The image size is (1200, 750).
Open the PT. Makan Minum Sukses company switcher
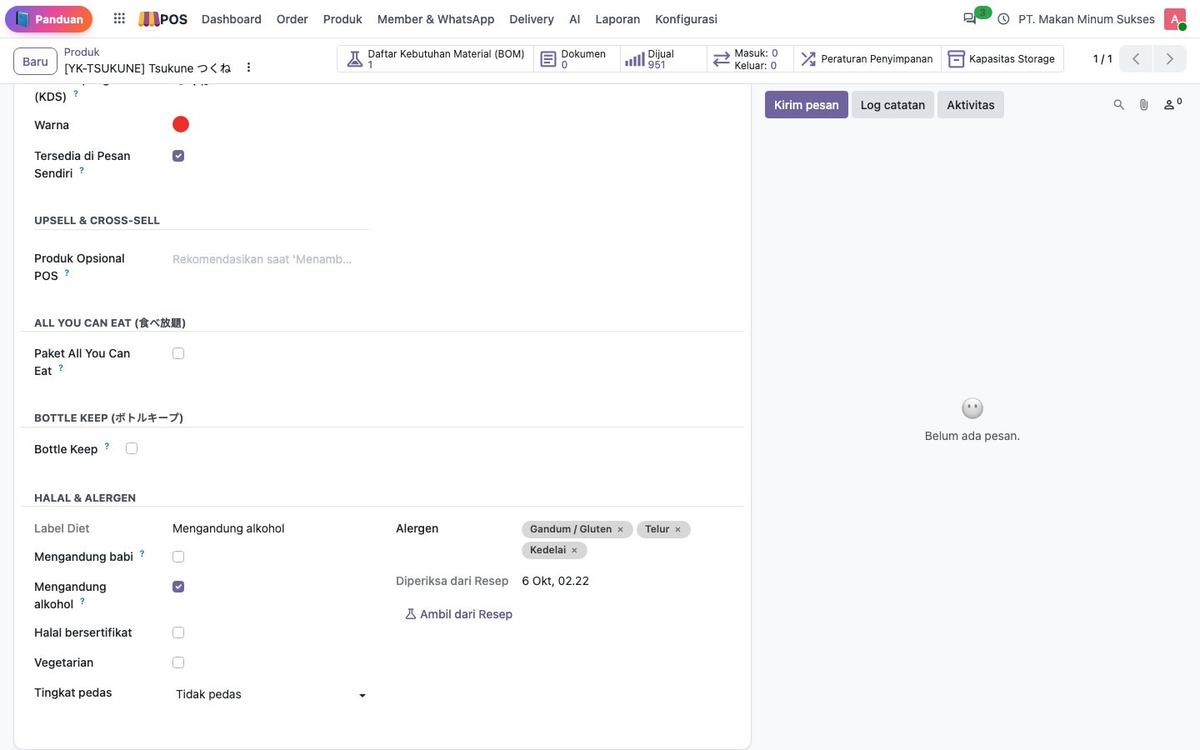coord(1086,19)
